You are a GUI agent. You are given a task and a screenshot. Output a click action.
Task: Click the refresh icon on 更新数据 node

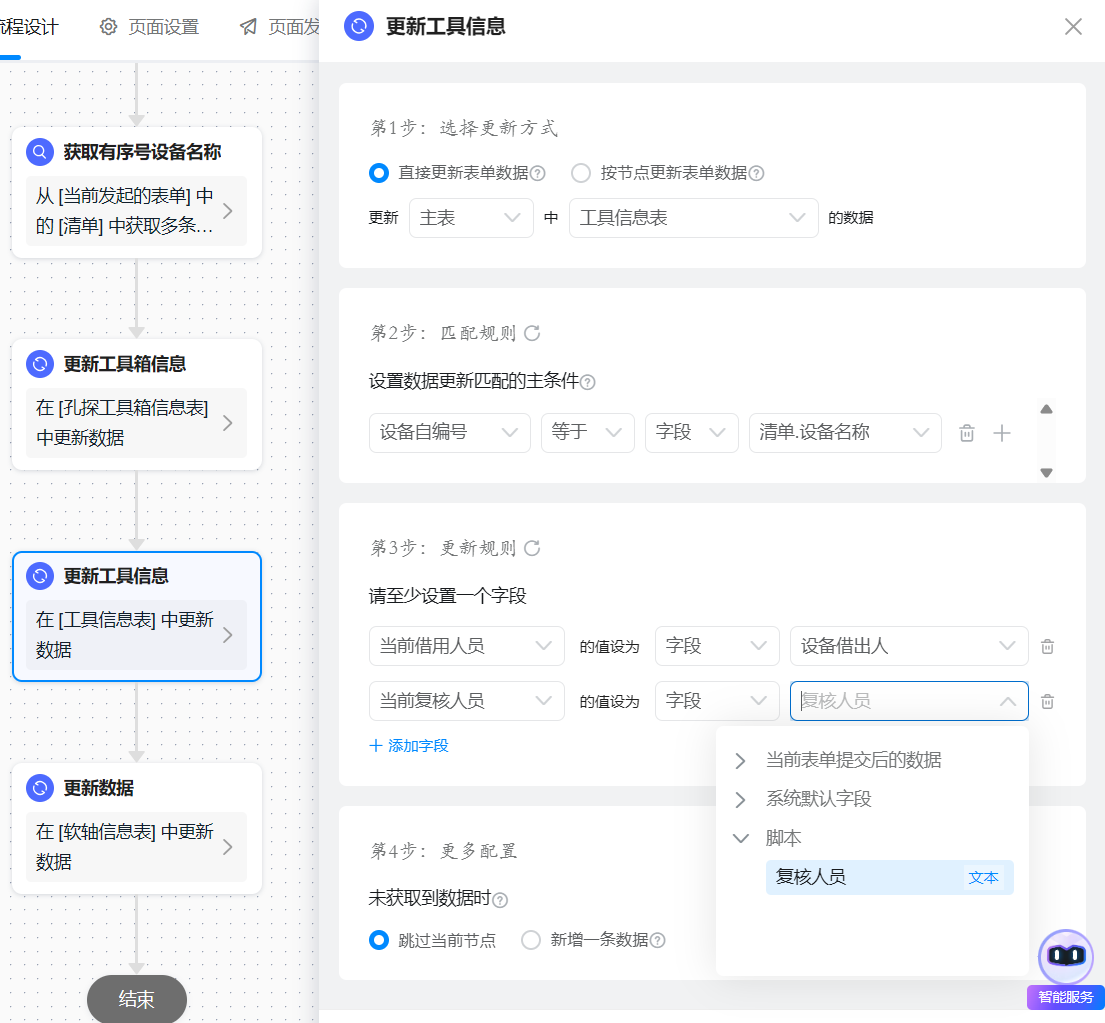click(40, 788)
